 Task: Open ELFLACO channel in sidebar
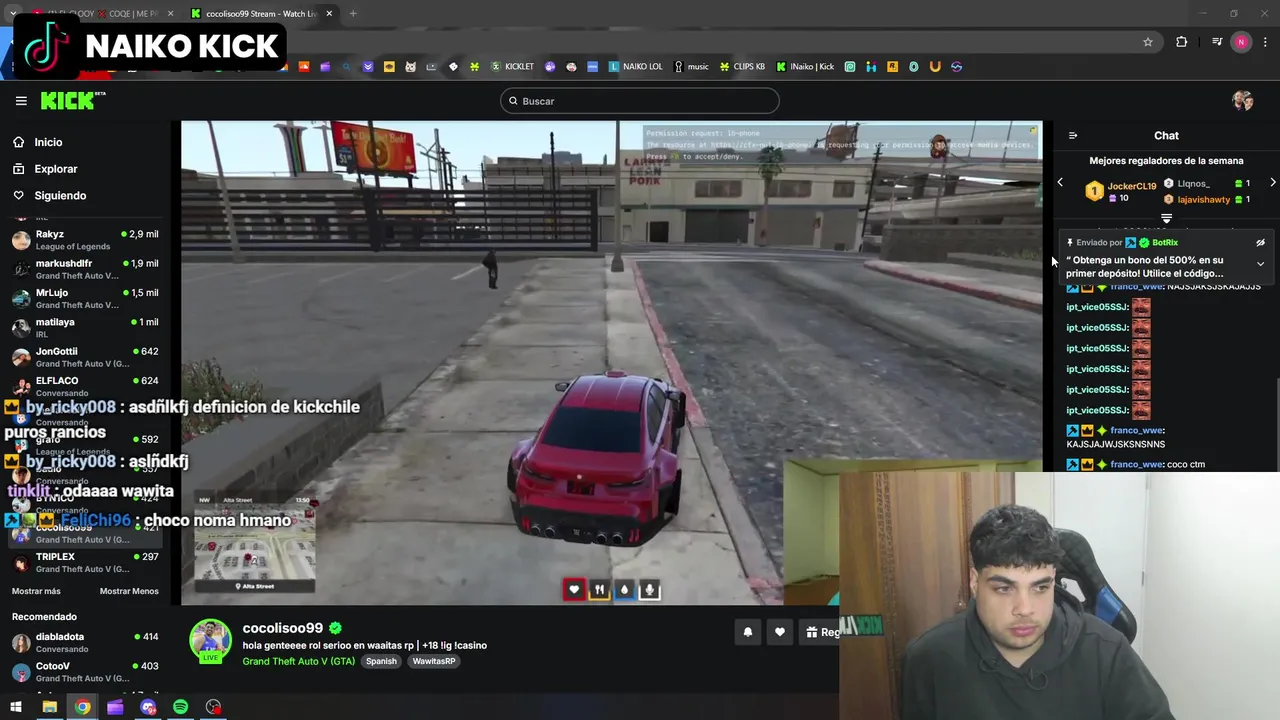point(84,386)
